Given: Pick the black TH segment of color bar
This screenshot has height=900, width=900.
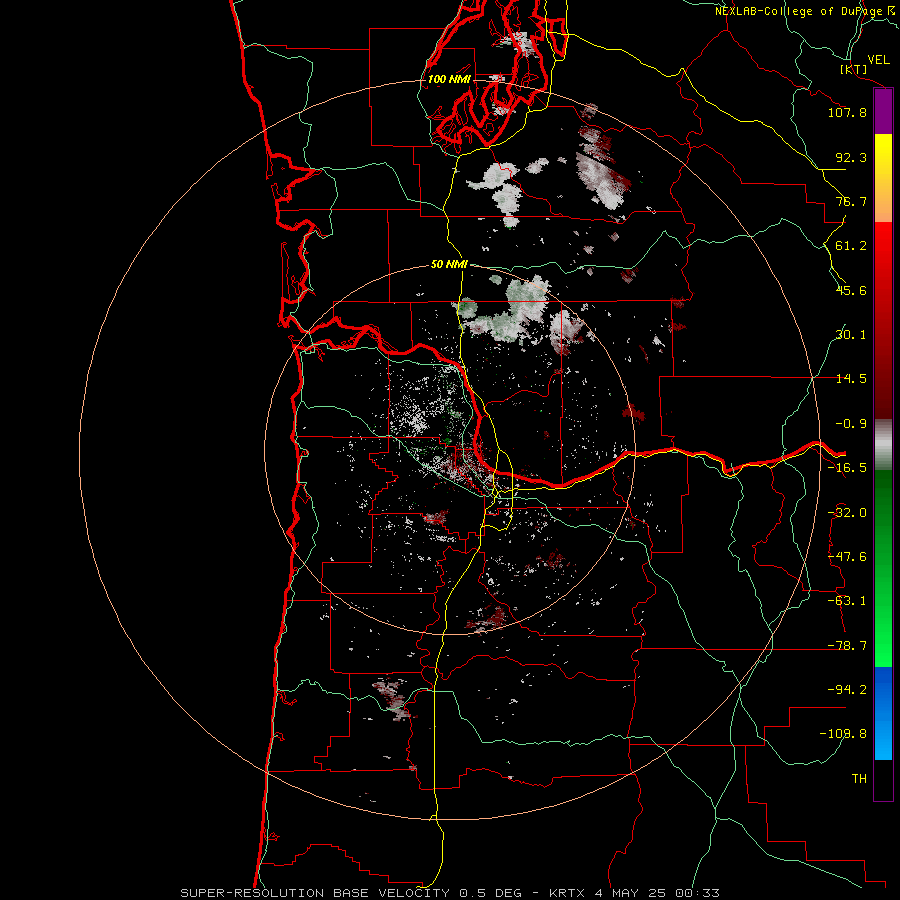Looking at the screenshot, I should point(883,779).
